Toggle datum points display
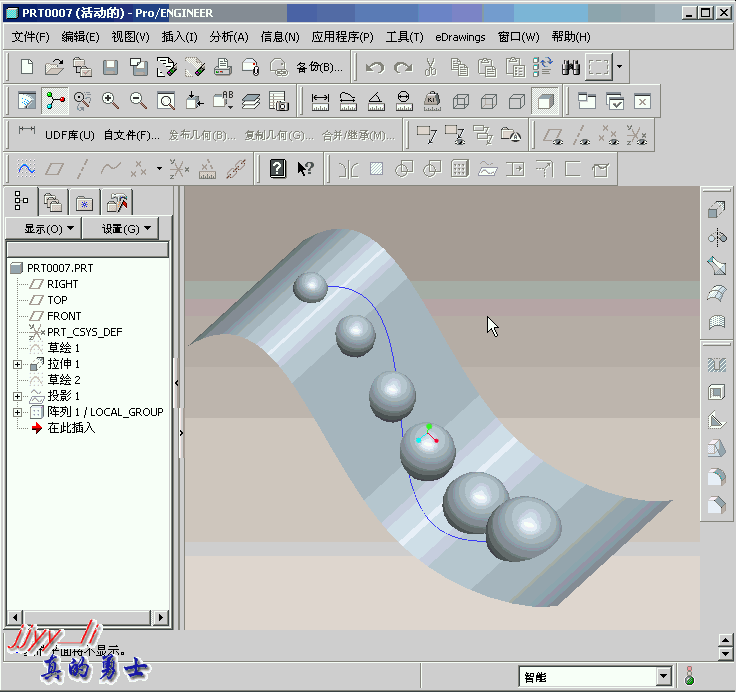The width and height of the screenshot is (736, 692). 609,136
